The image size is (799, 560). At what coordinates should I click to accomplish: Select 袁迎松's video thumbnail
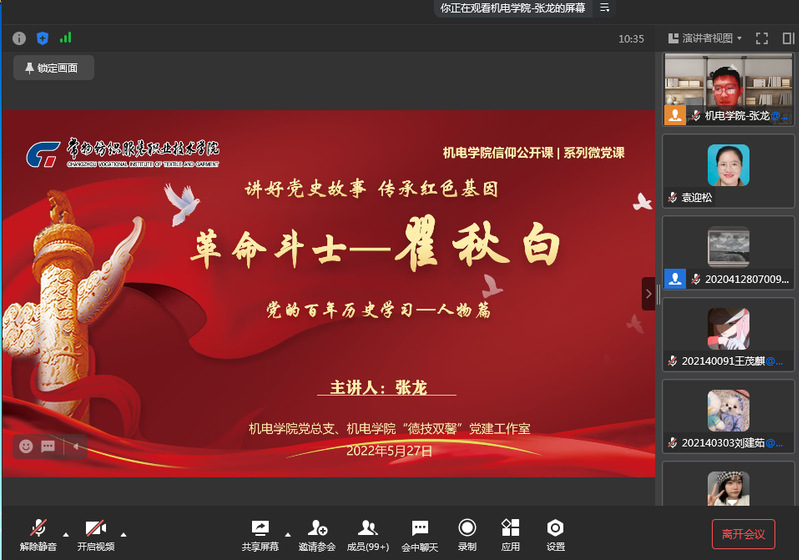click(727, 170)
